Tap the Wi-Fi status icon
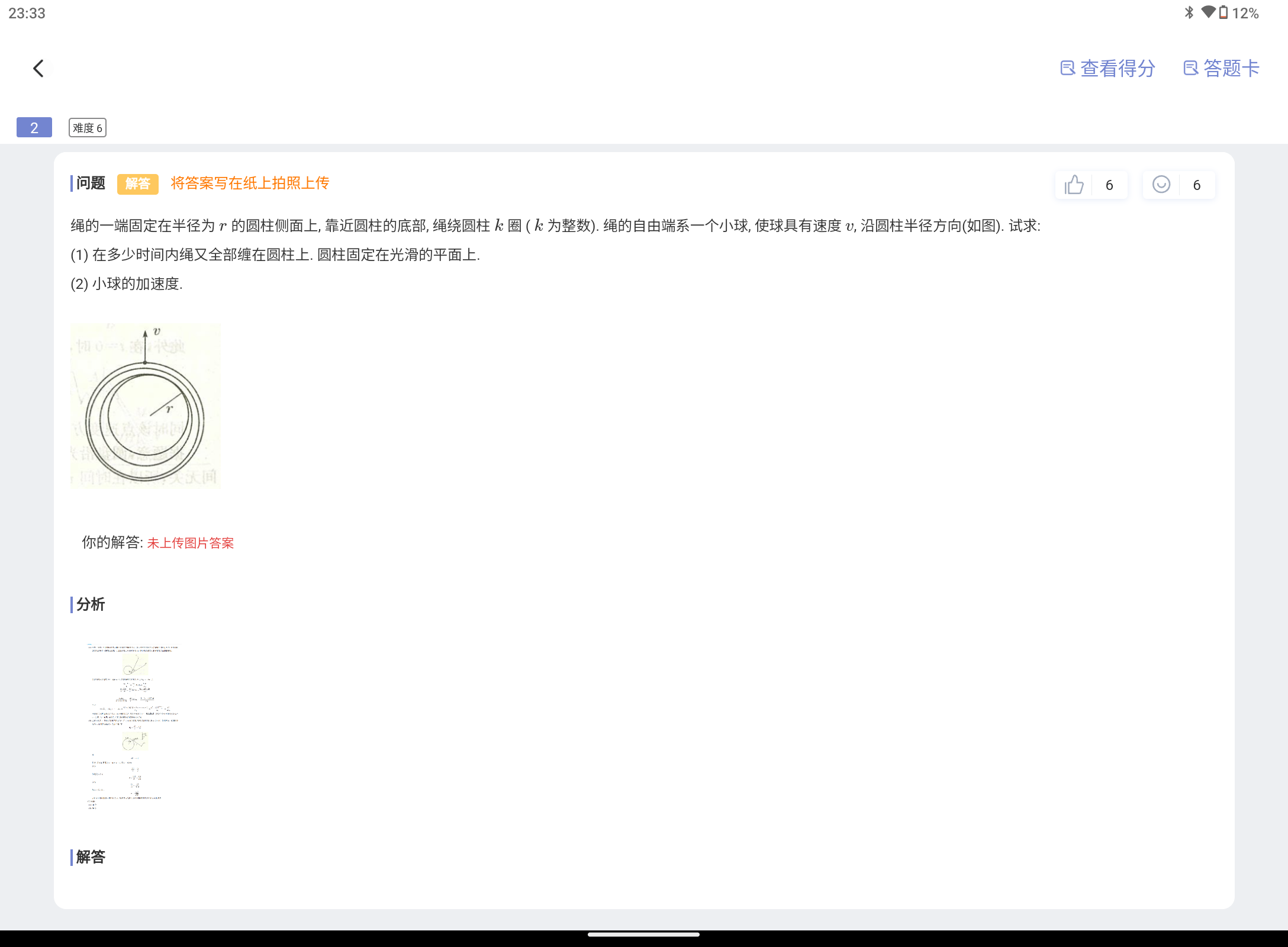This screenshot has width=1288, height=947. coord(1208,12)
